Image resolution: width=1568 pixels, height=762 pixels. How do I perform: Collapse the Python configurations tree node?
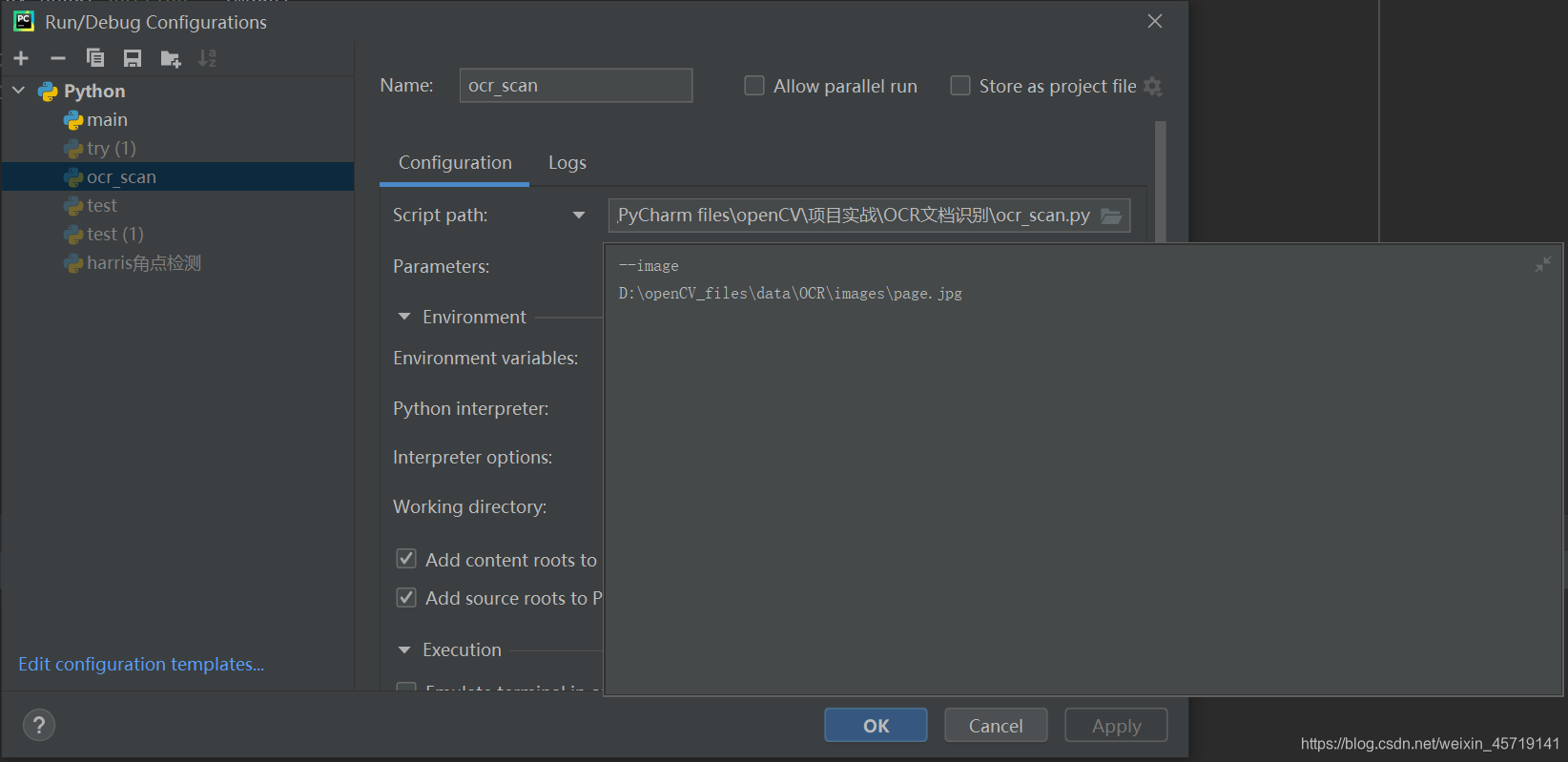[19, 91]
